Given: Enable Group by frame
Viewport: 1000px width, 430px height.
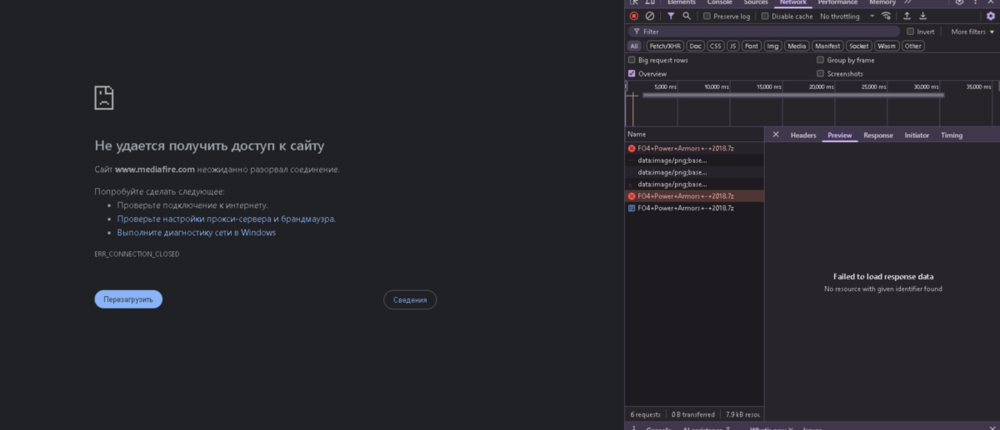Looking at the screenshot, I should point(820,60).
